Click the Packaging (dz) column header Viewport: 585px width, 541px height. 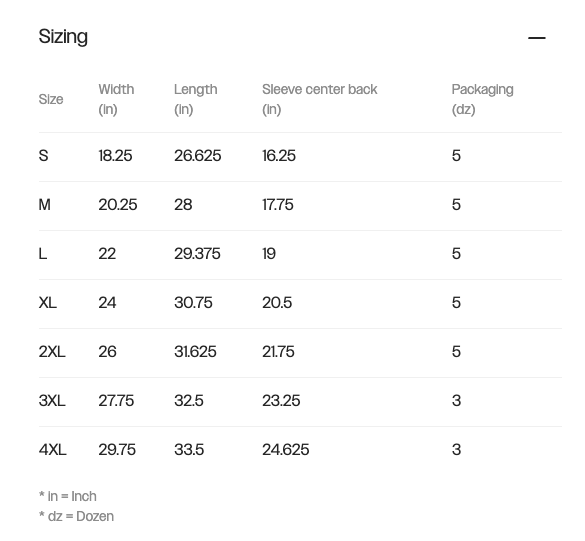482,99
